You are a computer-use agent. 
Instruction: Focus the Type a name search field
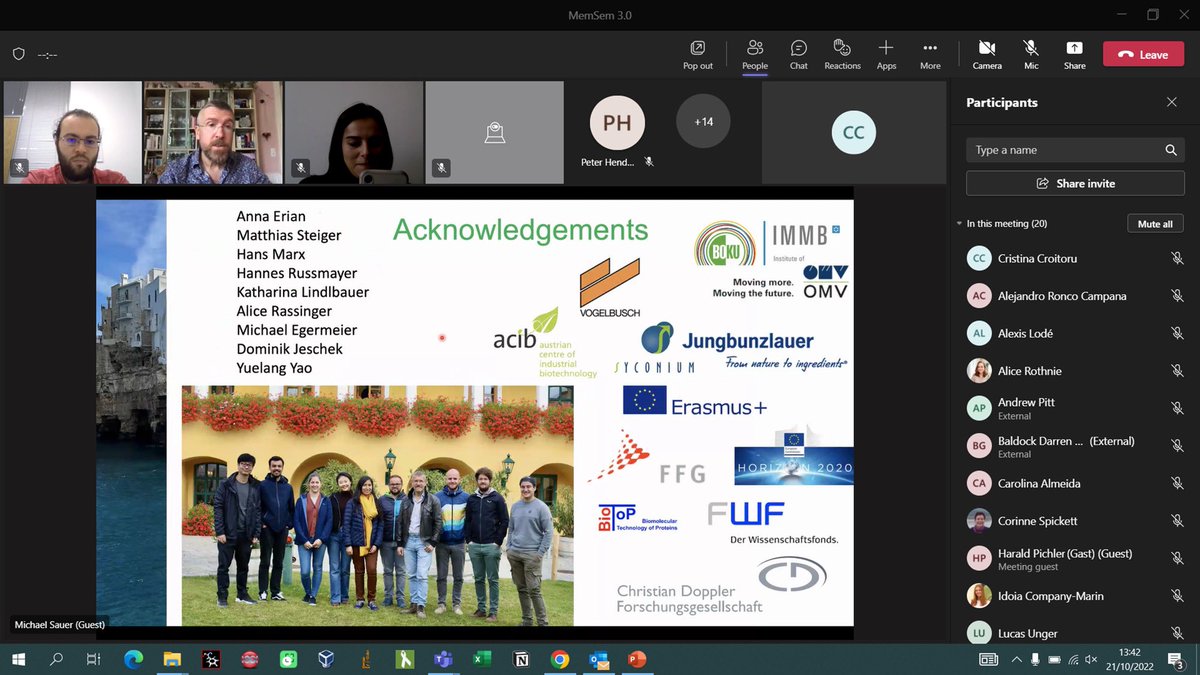click(x=1075, y=150)
